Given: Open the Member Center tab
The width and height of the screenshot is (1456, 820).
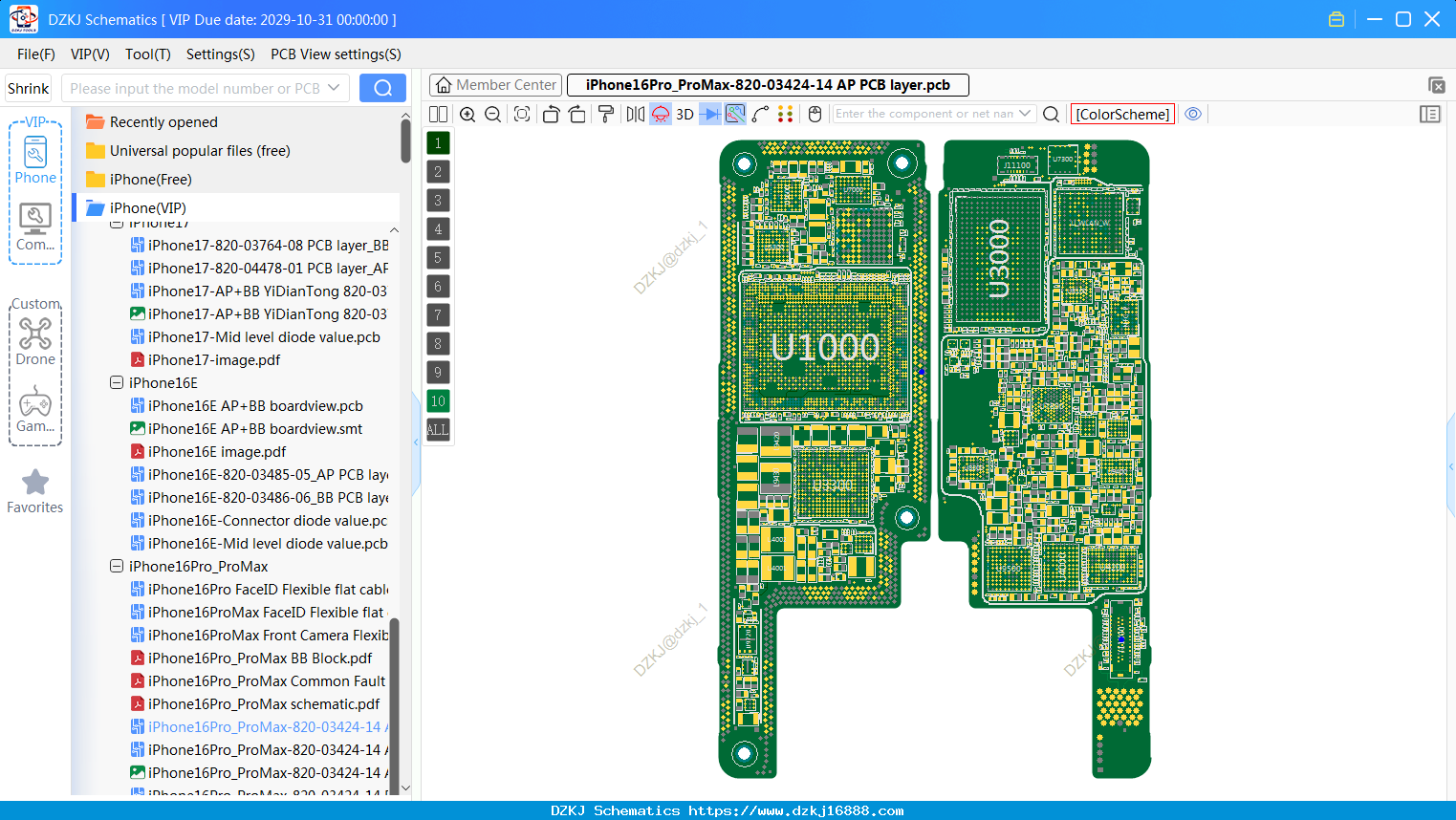Looking at the screenshot, I should click(x=495, y=85).
